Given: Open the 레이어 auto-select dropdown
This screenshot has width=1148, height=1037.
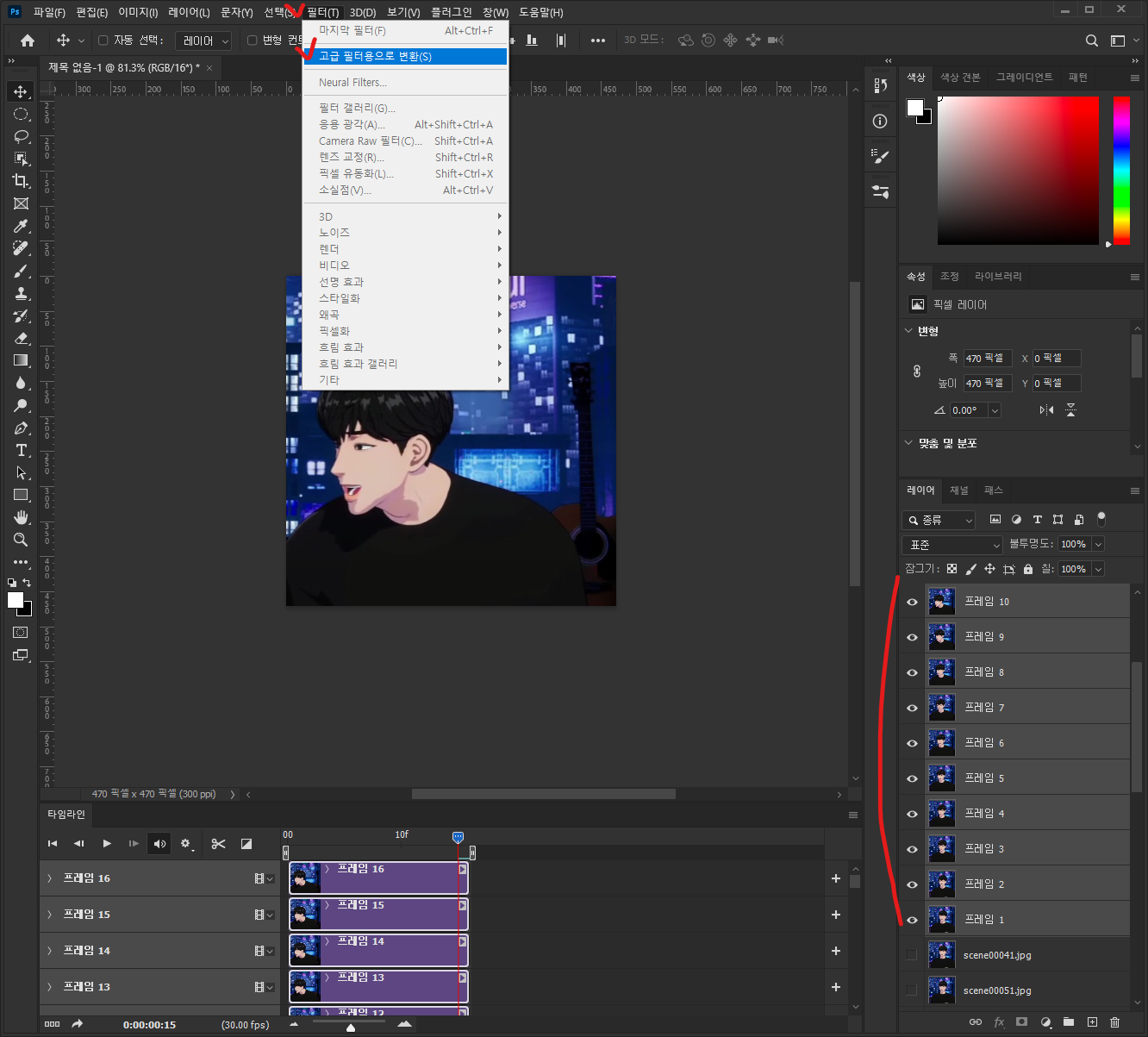Looking at the screenshot, I should click(203, 41).
